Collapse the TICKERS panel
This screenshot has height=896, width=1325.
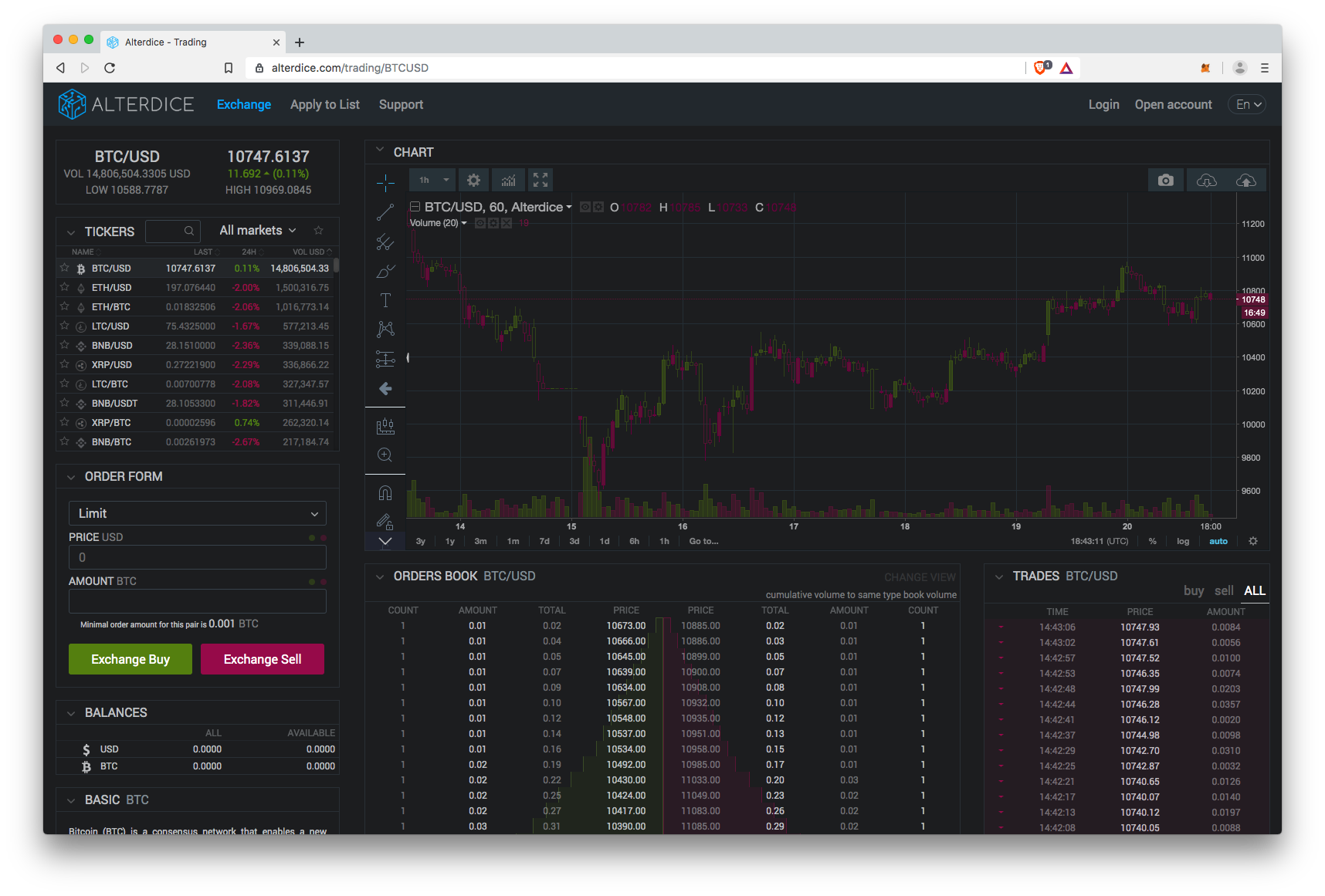[71, 232]
